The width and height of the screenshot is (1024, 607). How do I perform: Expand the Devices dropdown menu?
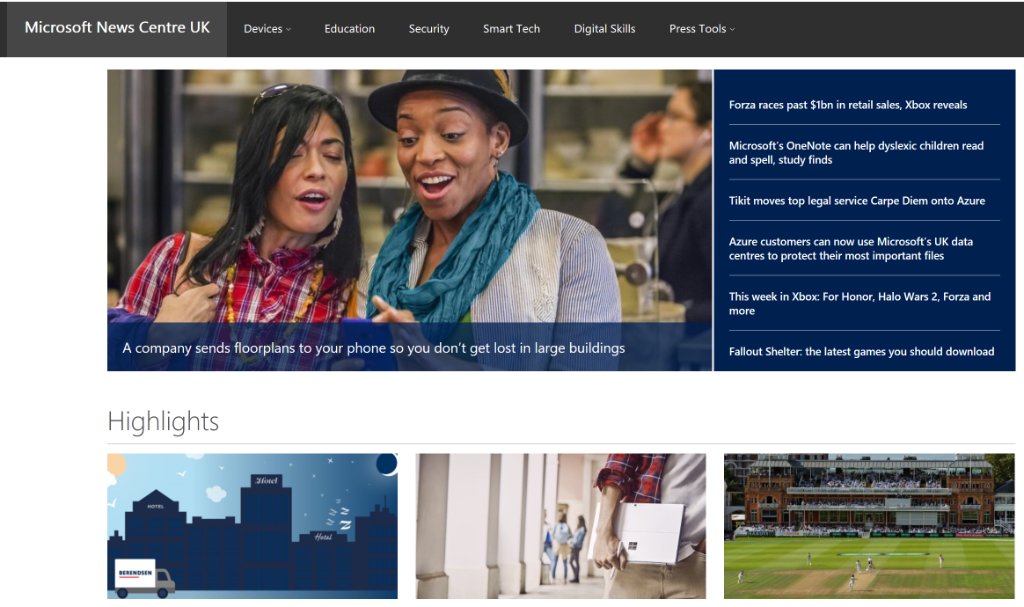tap(267, 29)
